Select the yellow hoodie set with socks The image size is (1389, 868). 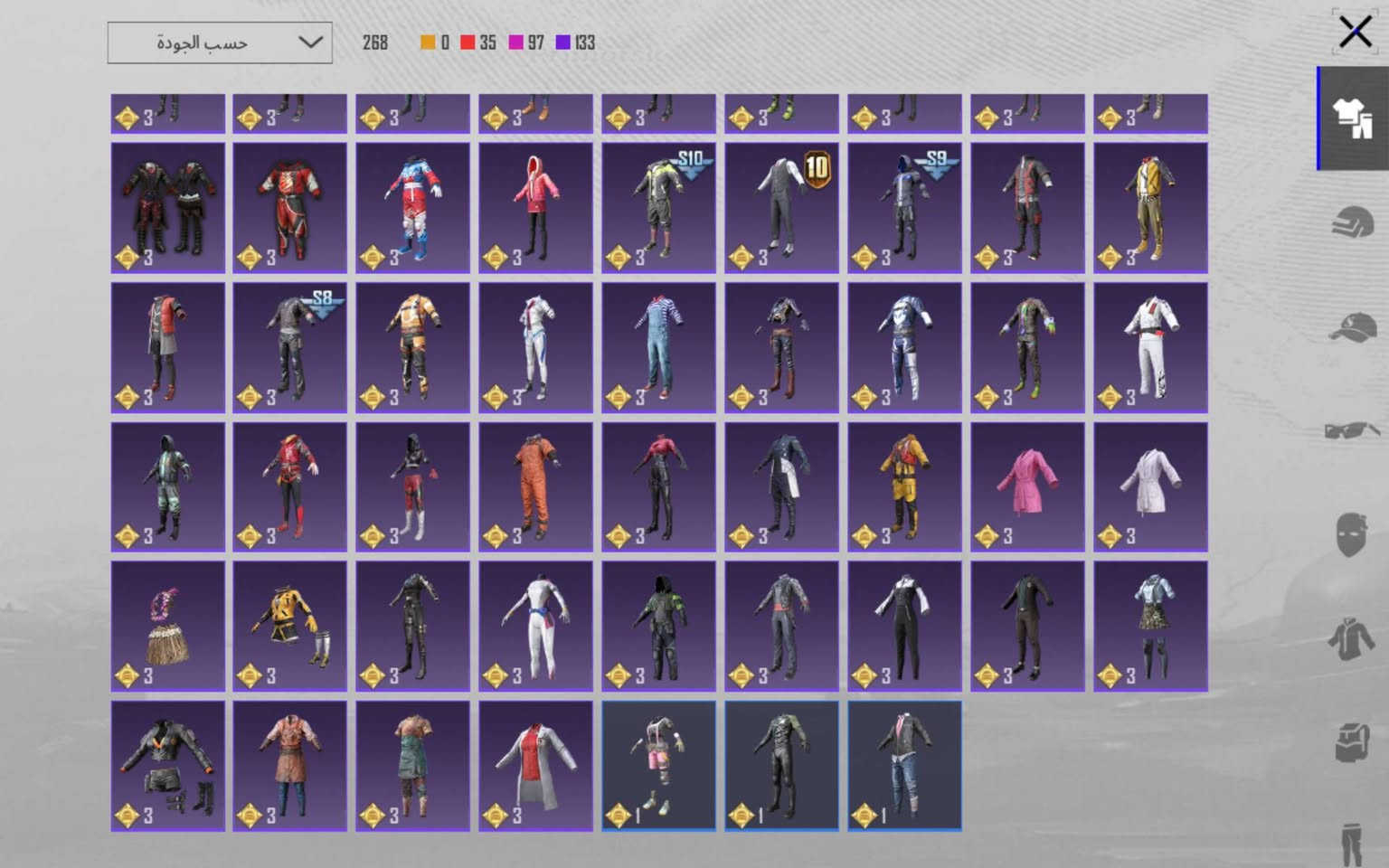(x=289, y=627)
